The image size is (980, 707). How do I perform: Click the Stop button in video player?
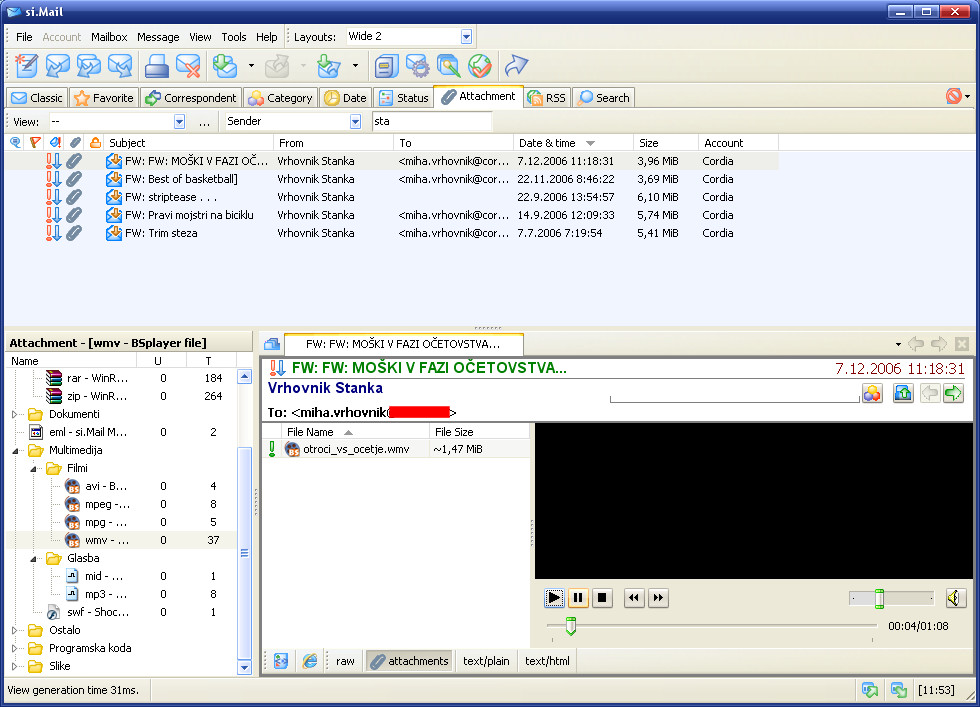[602, 598]
